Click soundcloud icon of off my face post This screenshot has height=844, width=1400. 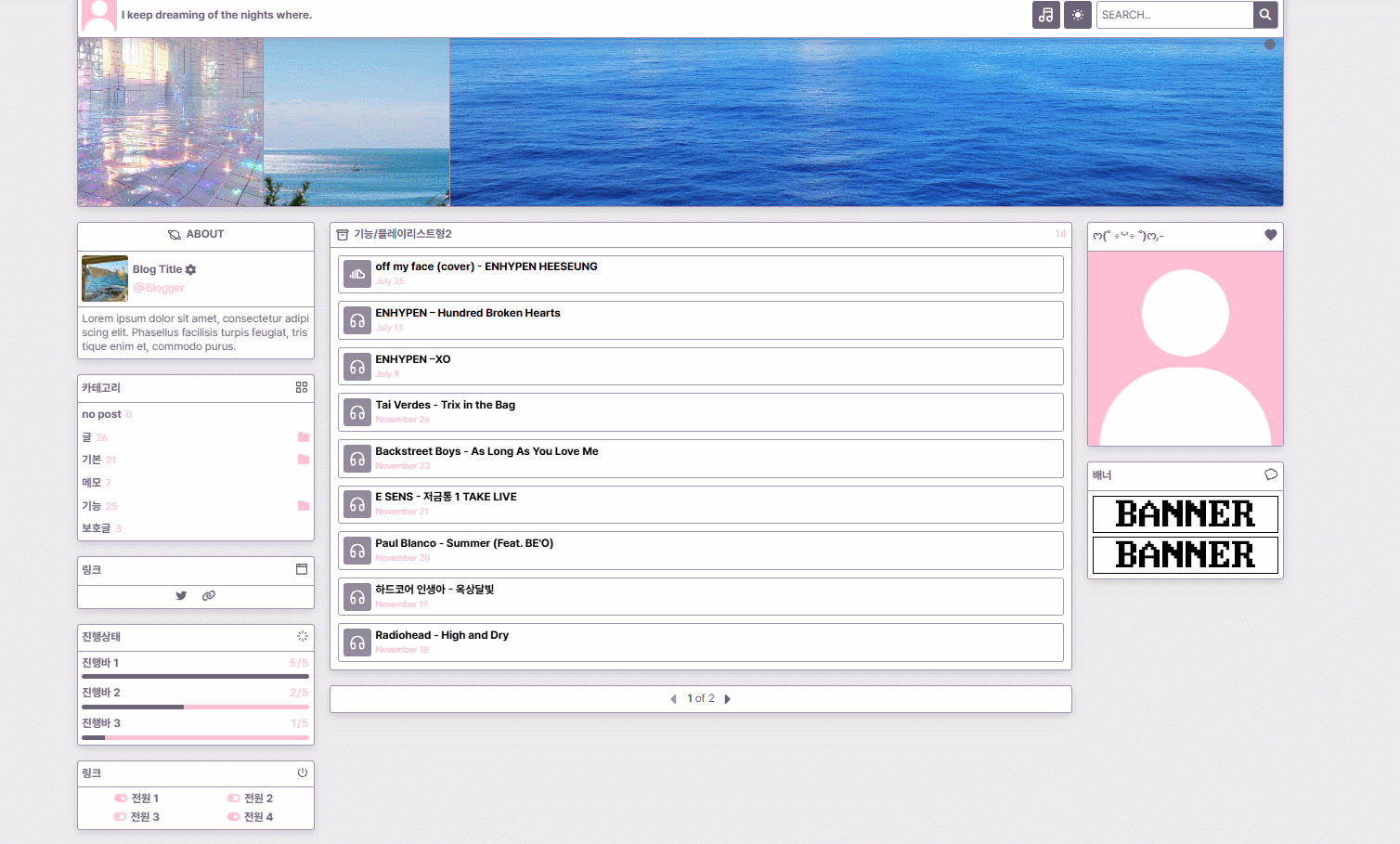click(x=357, y=274)
